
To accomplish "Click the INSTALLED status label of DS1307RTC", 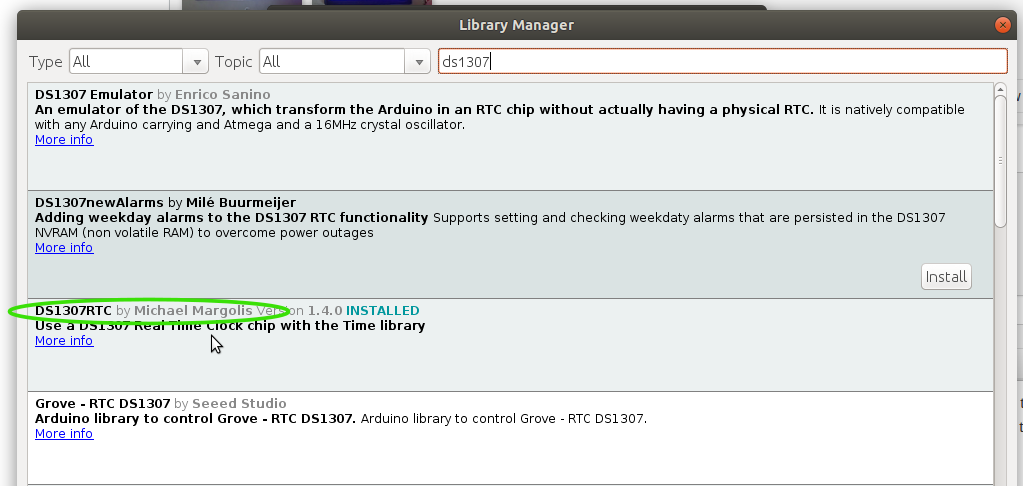I will [382, 311].
